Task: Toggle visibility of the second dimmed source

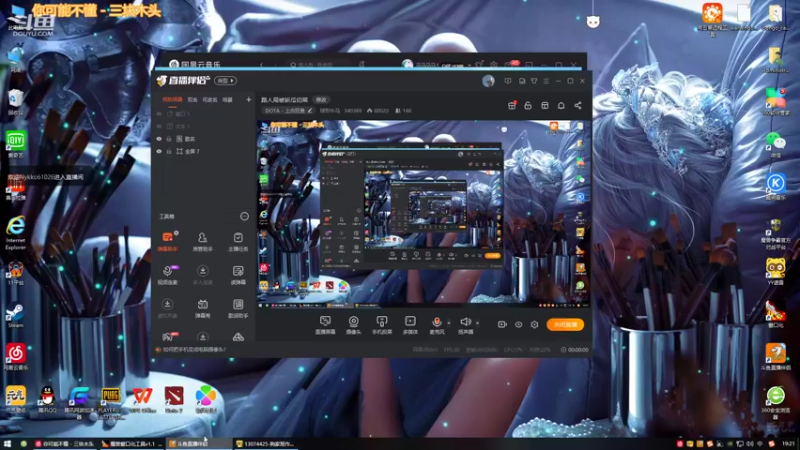Action: coord(159,126)
